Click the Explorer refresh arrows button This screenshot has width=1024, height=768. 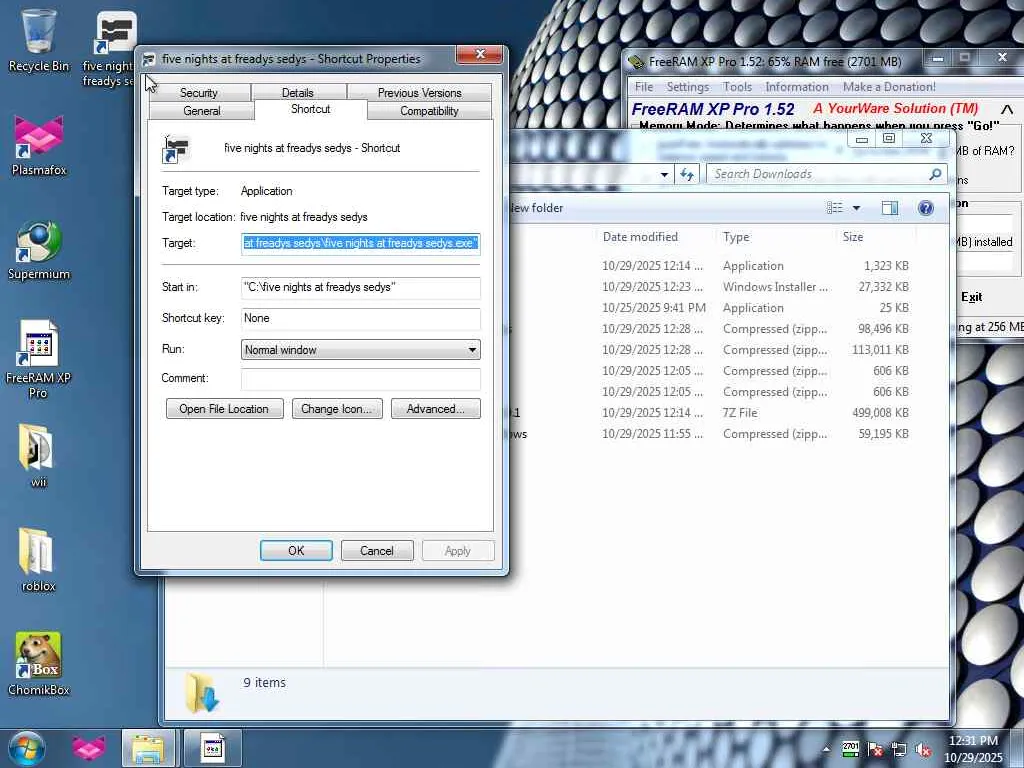(x=686, y=174)
